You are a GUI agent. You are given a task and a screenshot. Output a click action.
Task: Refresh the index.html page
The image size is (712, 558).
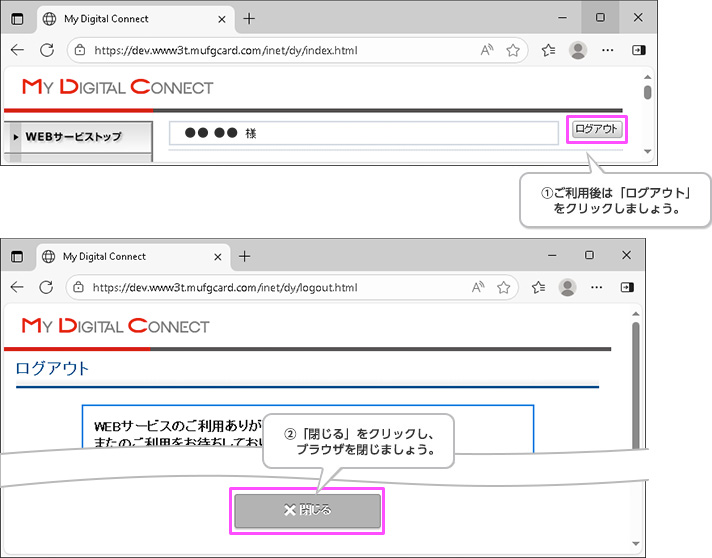point(46,50)
